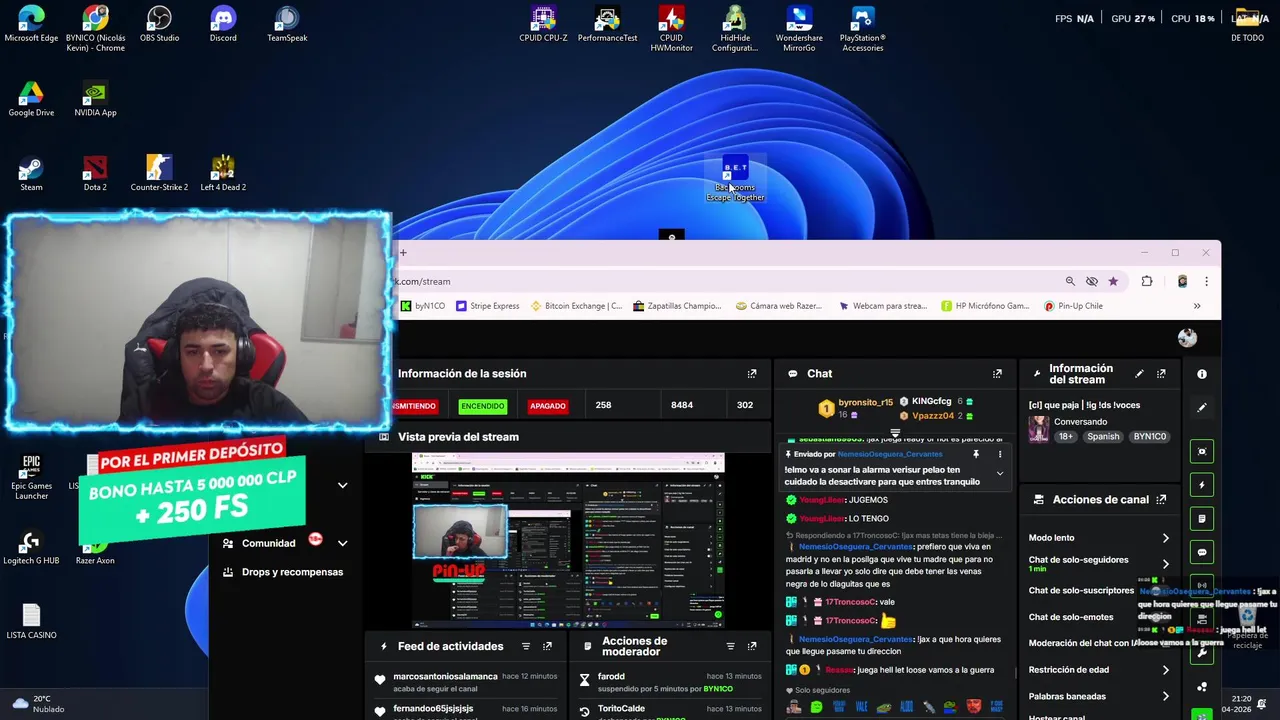Open the OBS Studio desktop shortcut
This screenshot has height=720, width=1280.
pyautogui.click(x=159, y=25)
